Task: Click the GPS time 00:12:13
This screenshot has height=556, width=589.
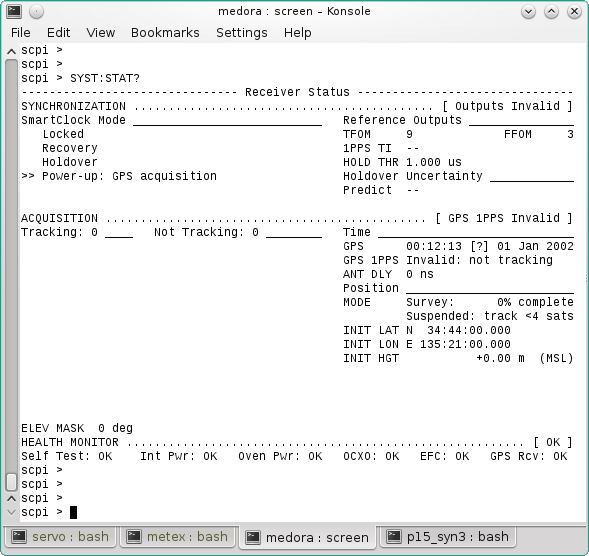Action: (x=434, y=246)
